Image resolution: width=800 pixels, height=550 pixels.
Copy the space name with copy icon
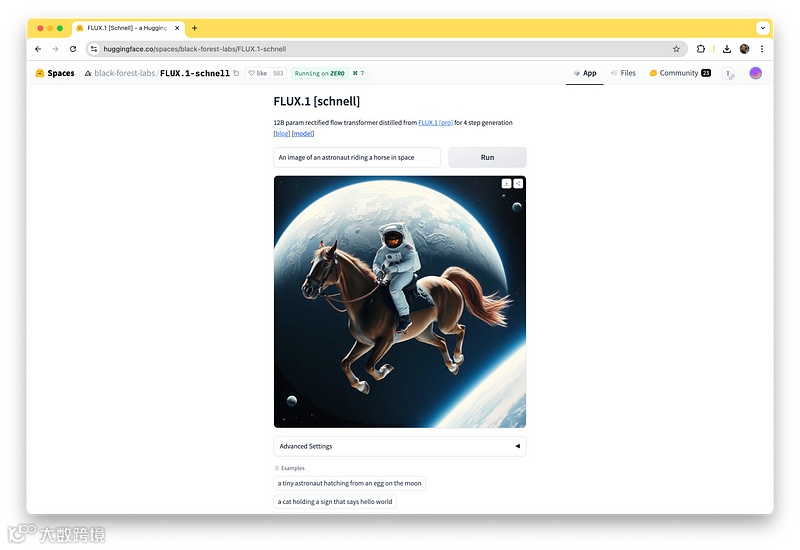tap(236, 73)
